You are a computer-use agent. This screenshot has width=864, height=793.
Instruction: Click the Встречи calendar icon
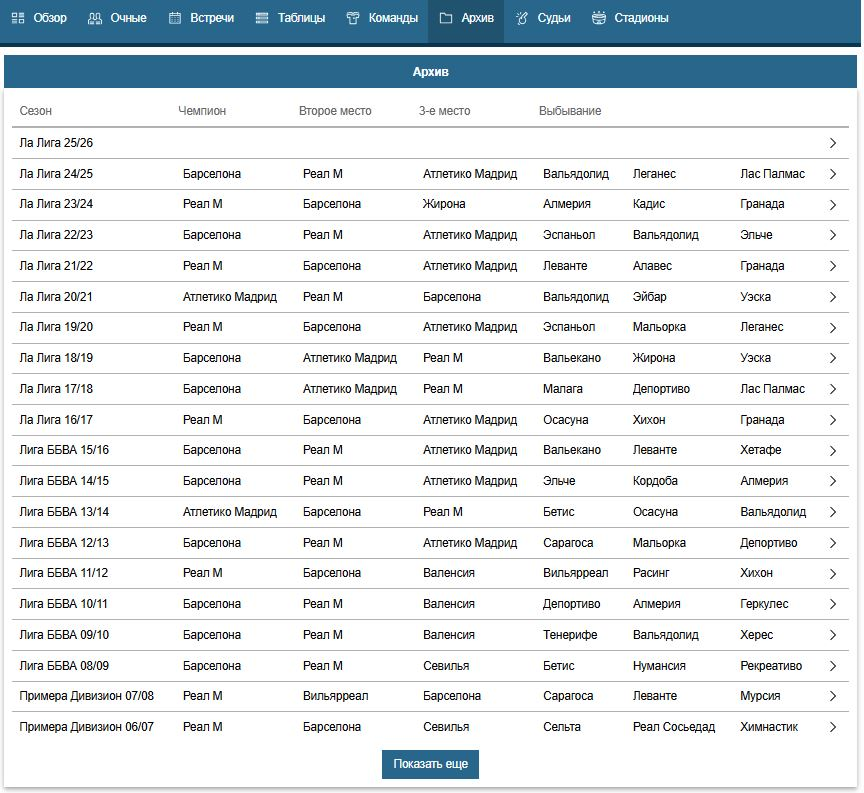point(175,18)
